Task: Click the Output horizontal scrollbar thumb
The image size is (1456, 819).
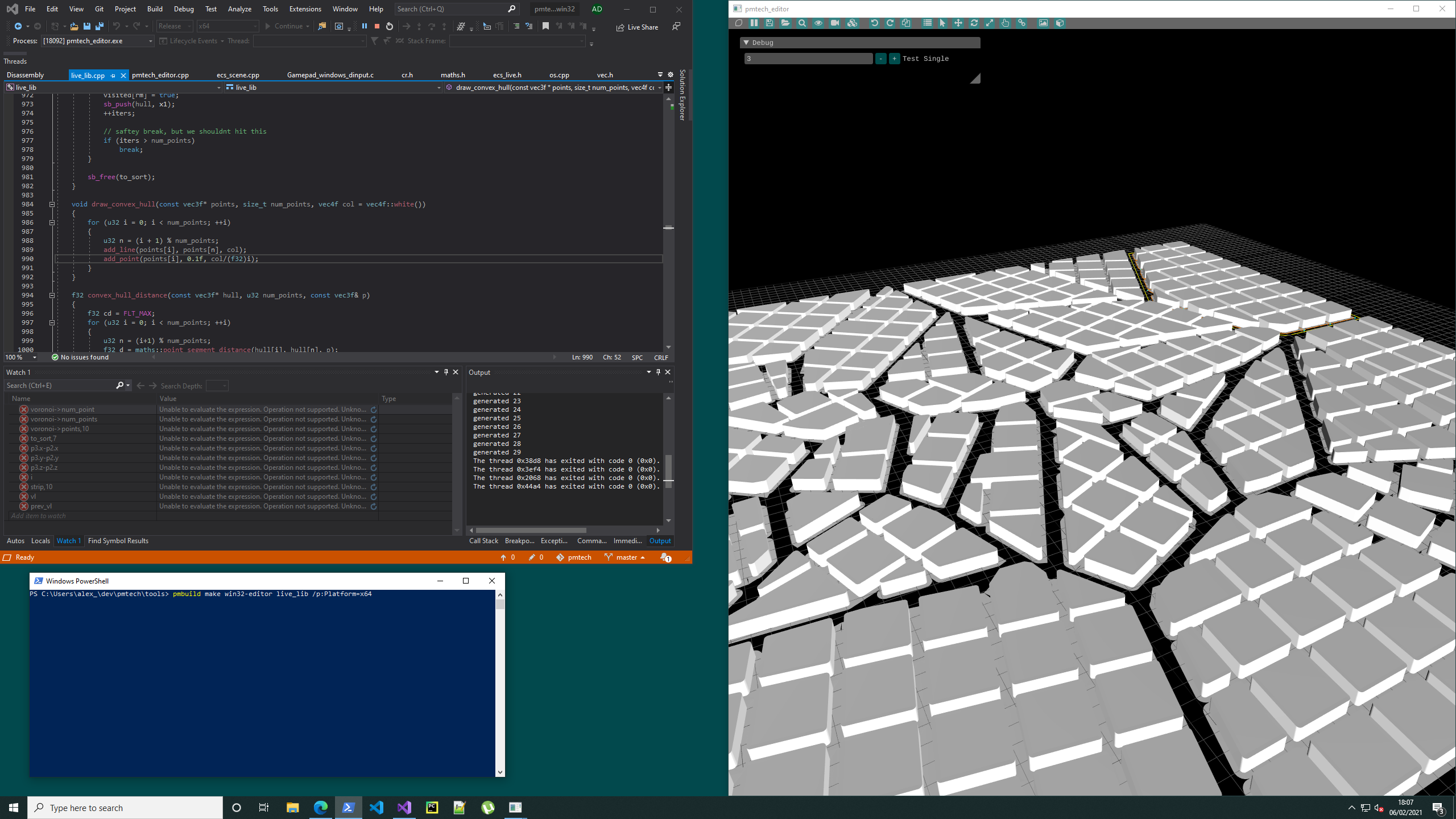Action: 531,530
